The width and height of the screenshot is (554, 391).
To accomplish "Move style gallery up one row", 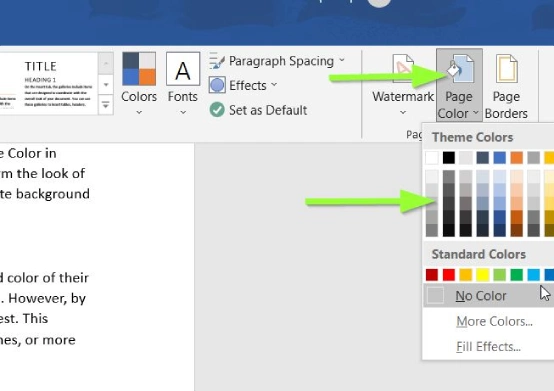I will (106, 64).
